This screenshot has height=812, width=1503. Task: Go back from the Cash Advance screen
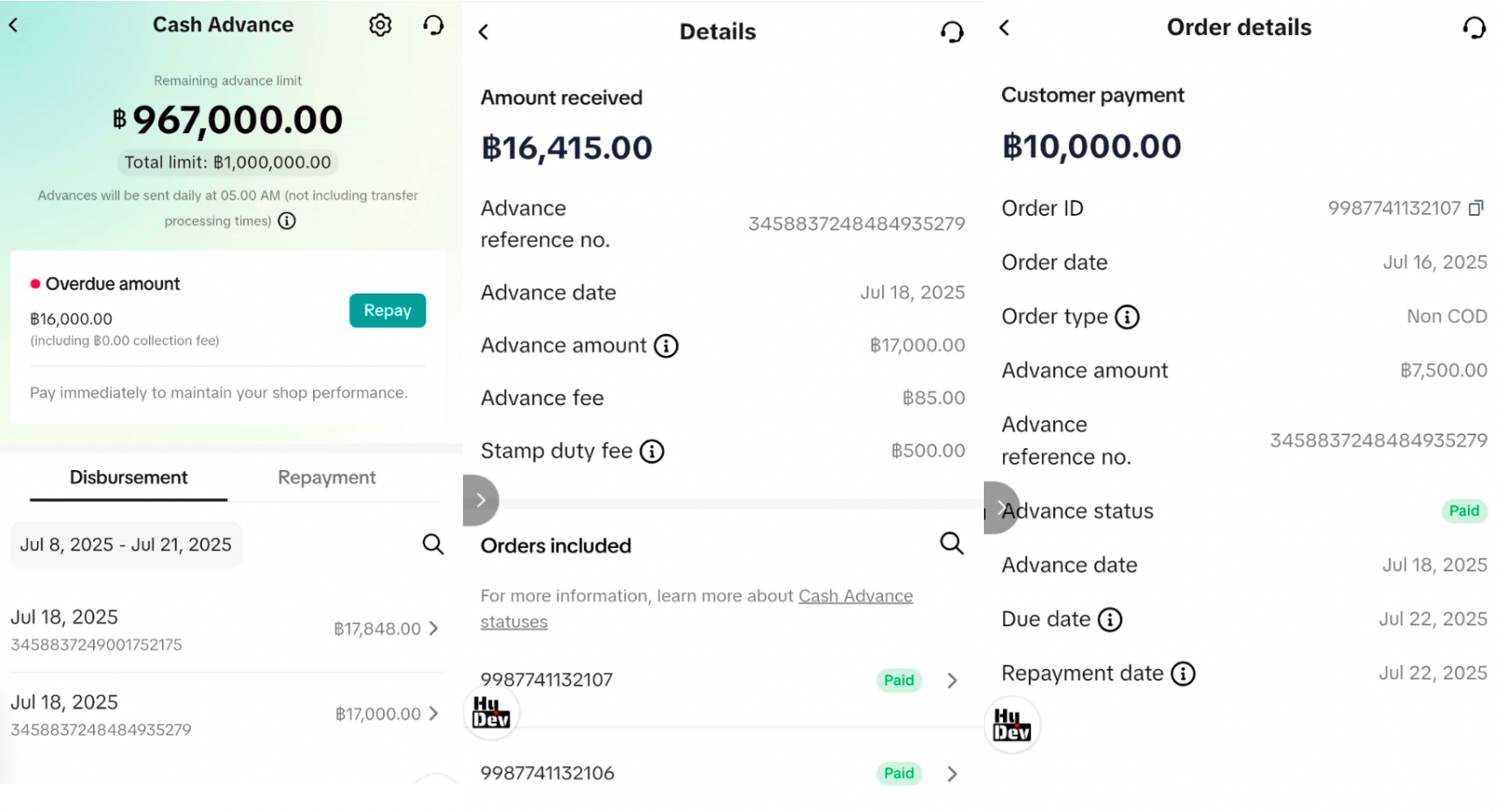pyautogui.click(x=14, y=25)
